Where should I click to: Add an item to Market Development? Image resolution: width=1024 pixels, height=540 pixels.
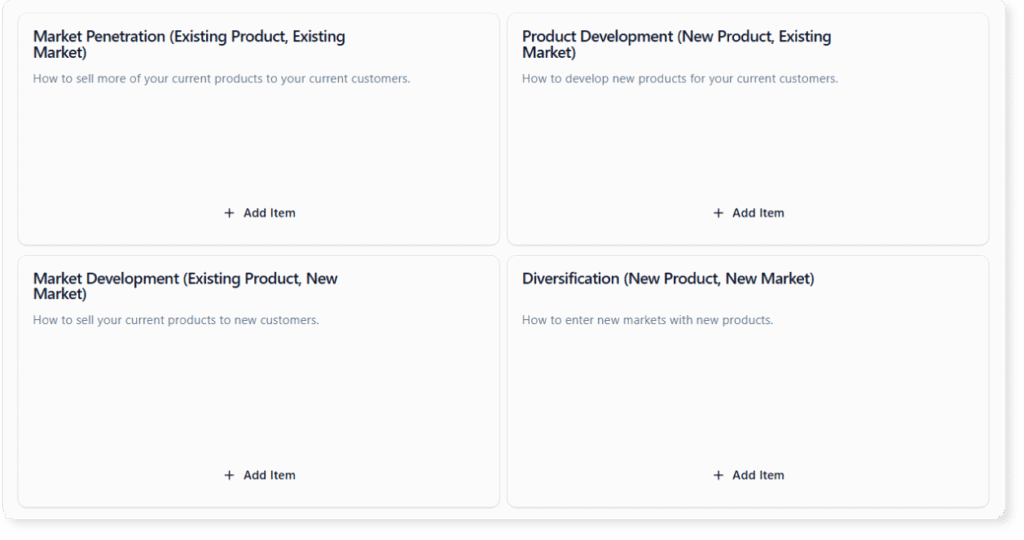(x=260, y=475)
